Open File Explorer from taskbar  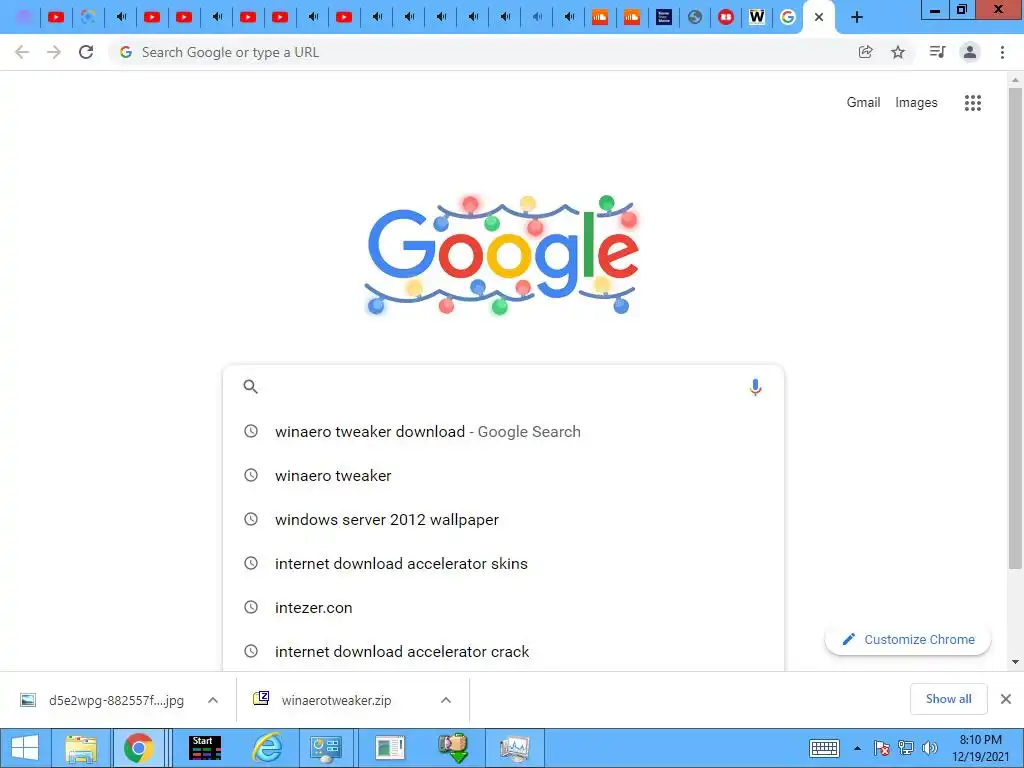coord(80,748)
